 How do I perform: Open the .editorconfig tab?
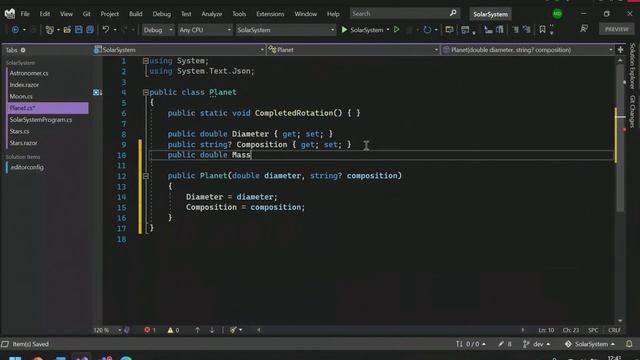point(27,167)
